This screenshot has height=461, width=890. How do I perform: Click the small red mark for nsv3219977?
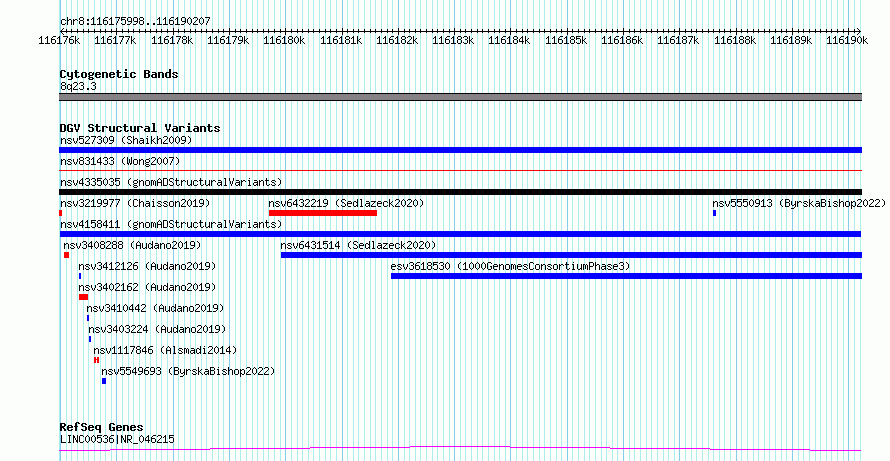click(x=60, y=213)
